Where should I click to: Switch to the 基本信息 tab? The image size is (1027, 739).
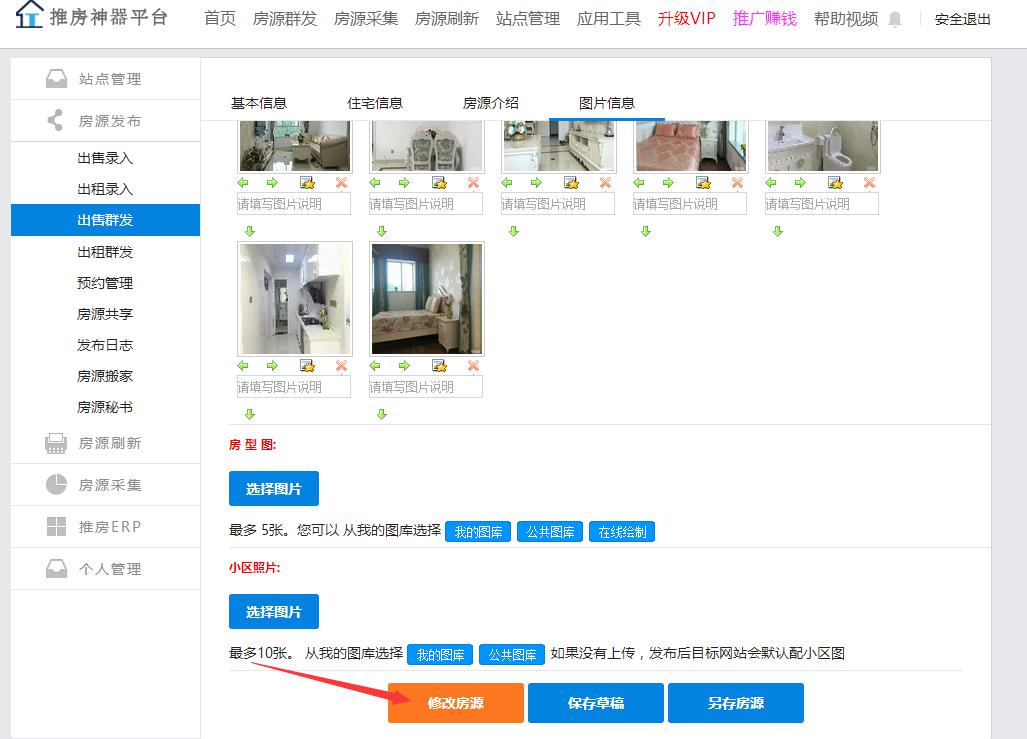259,103
